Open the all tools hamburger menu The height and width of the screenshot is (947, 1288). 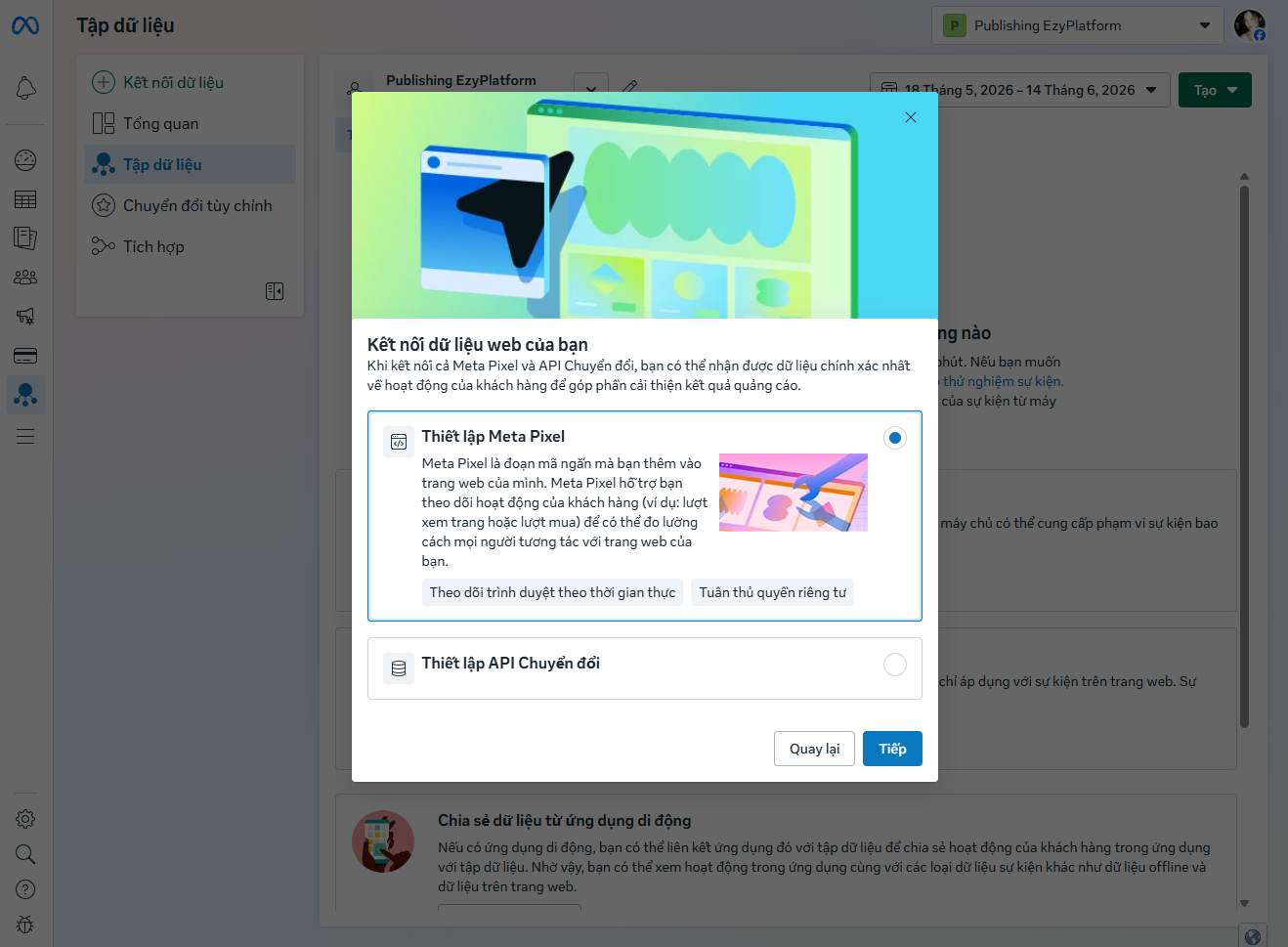25,436
